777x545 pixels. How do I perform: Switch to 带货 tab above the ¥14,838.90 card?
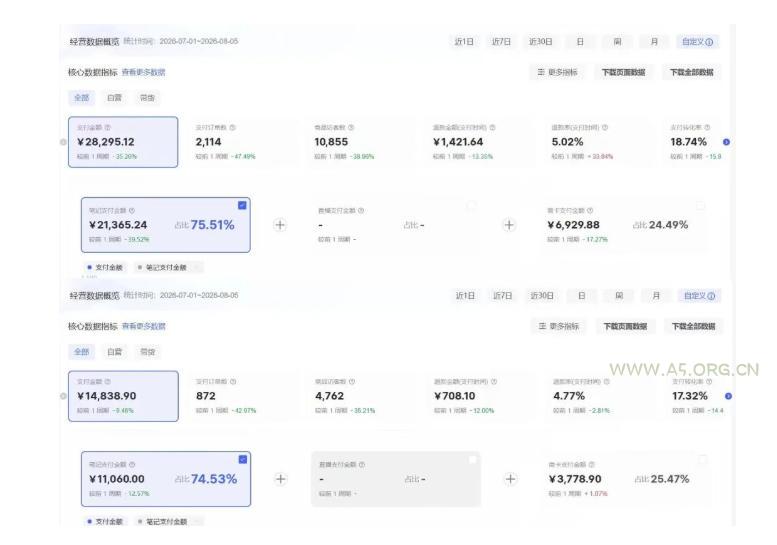click(147, 352)
